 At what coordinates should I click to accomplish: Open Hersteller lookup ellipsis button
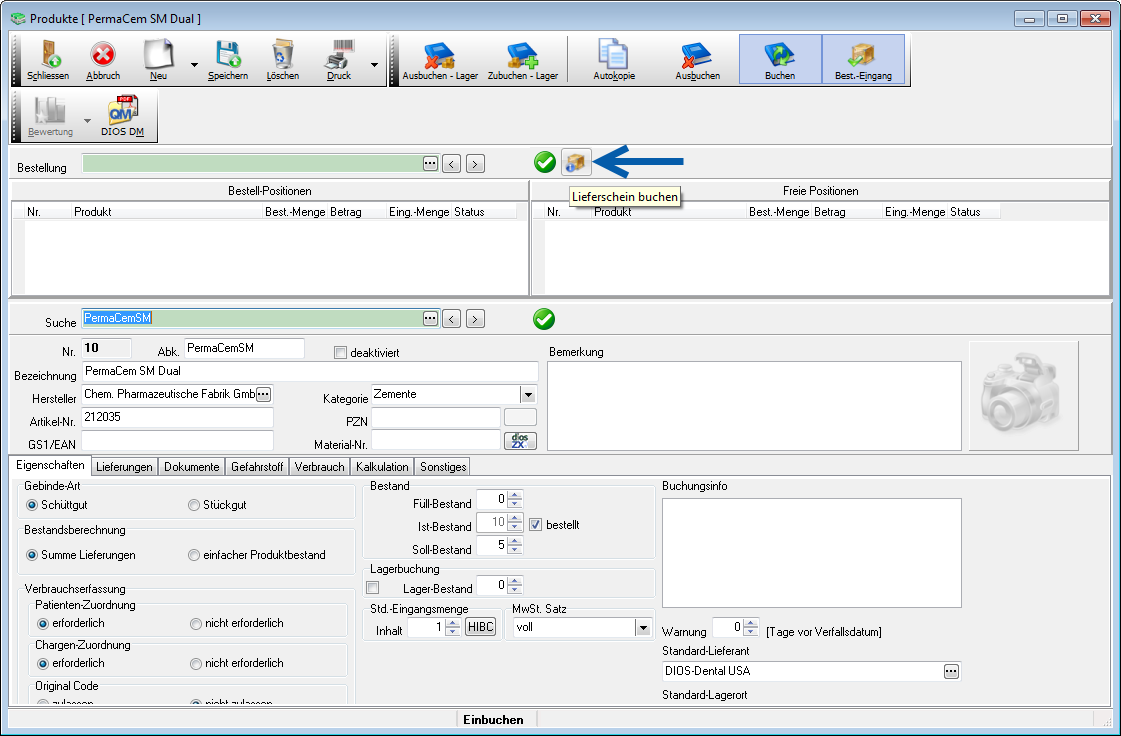pyautogui.click(x=264, y=394)
